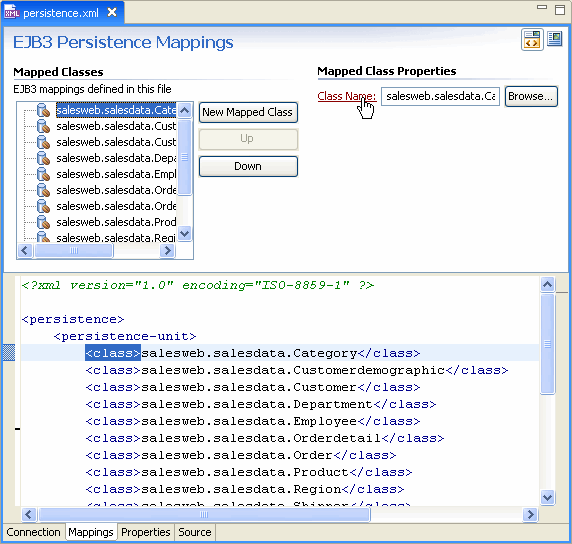572x544 pixels.
Task: Minimize the editor pane
Action: (542, 7)
